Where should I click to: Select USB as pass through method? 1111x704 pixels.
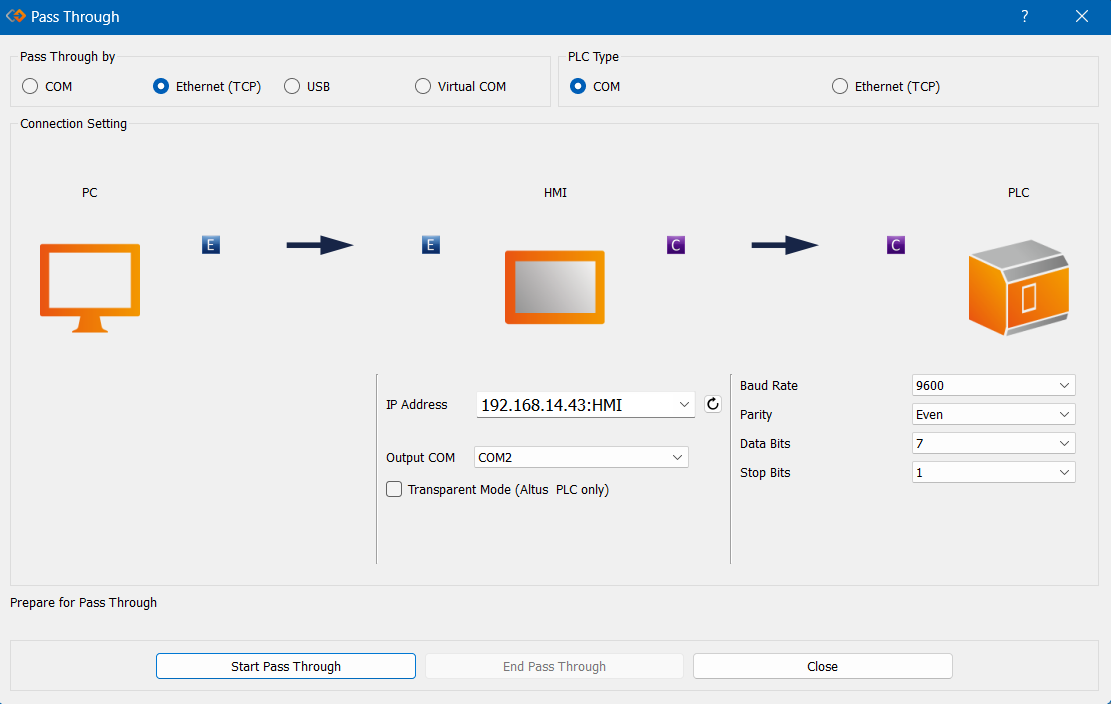pos(292,87)
